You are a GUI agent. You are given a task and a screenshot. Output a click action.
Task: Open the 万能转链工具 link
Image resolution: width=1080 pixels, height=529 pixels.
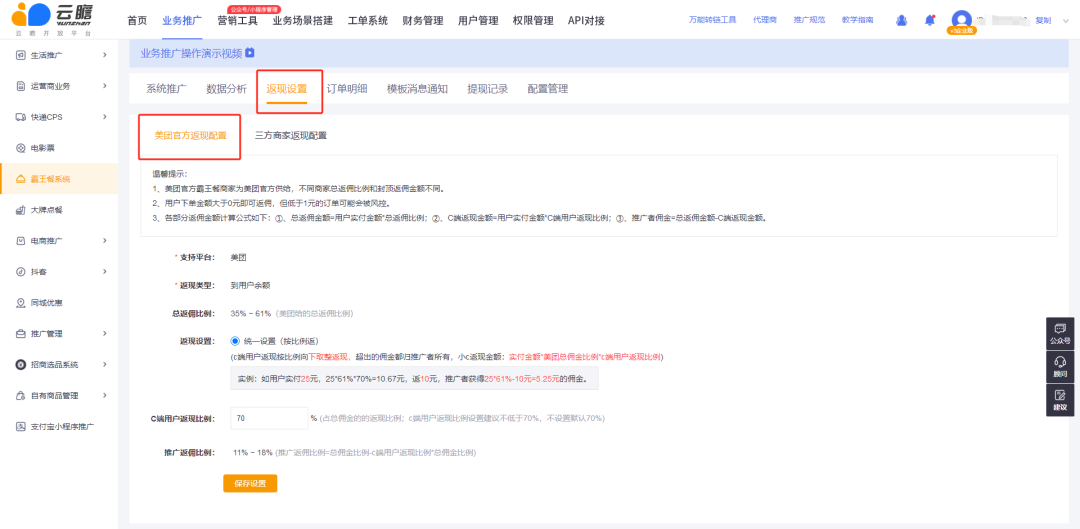click(x=712, y=20)
